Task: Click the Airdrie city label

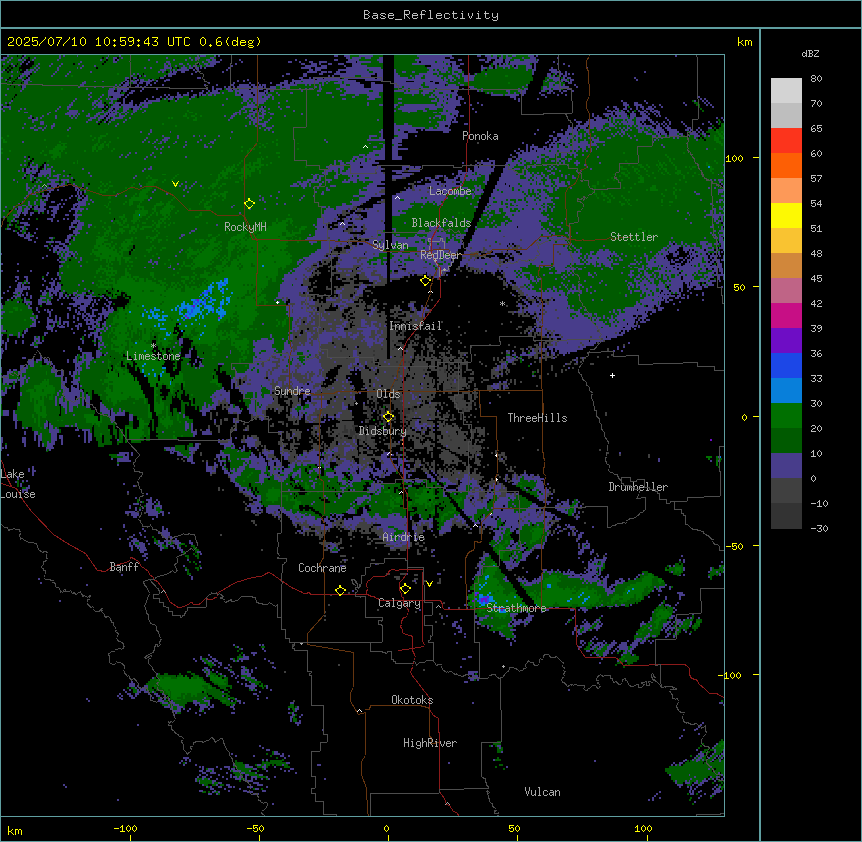Action: pyautogui.click(x=404, y=537)
